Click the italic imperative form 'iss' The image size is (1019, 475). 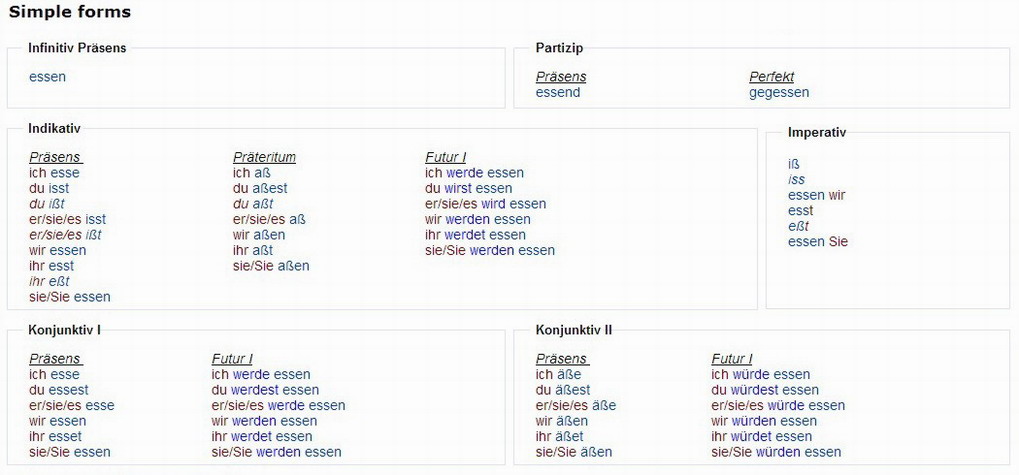click(x=796, y=180)
